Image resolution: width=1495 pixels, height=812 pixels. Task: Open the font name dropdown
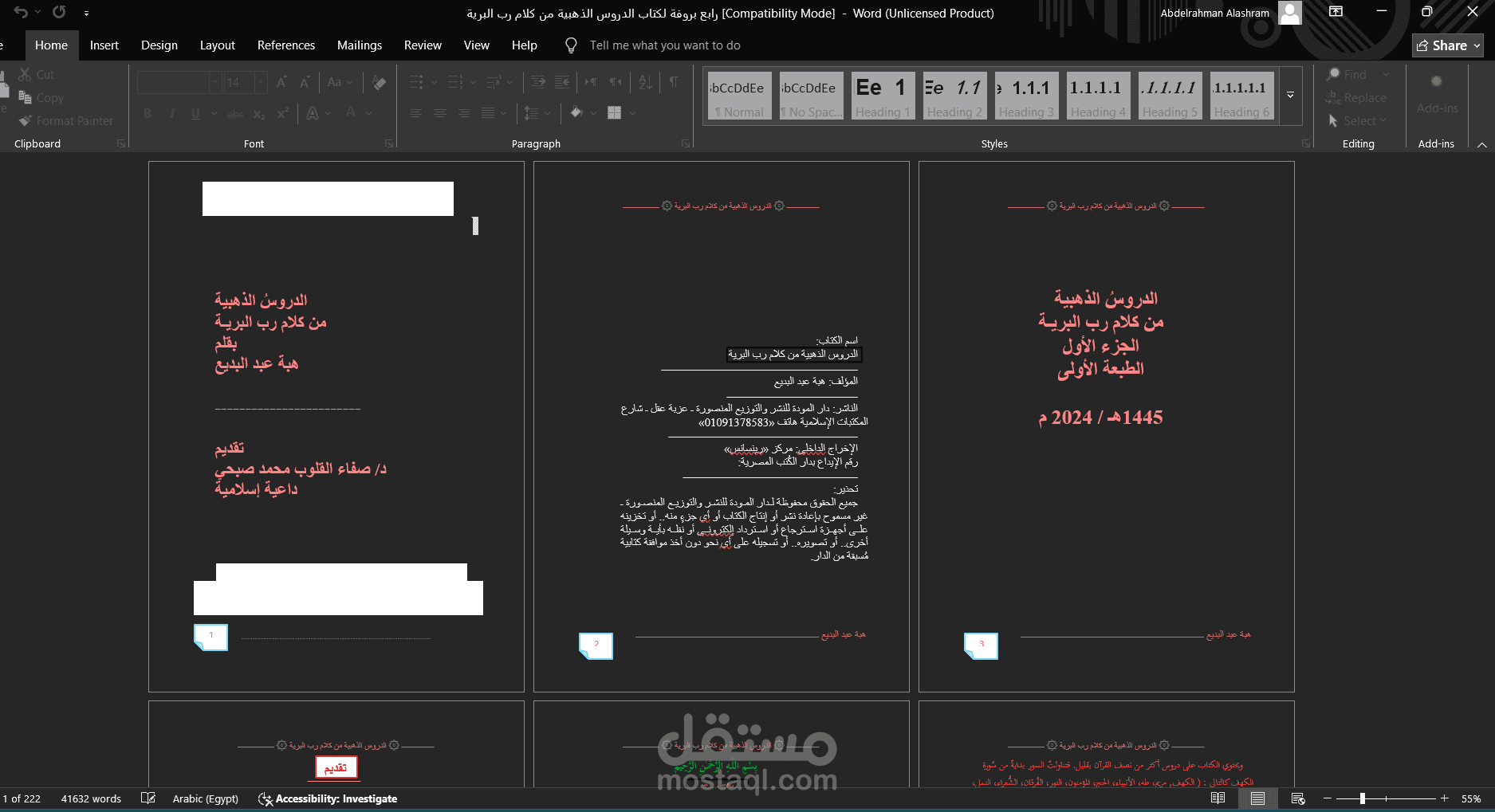click(x=214, y=82)
